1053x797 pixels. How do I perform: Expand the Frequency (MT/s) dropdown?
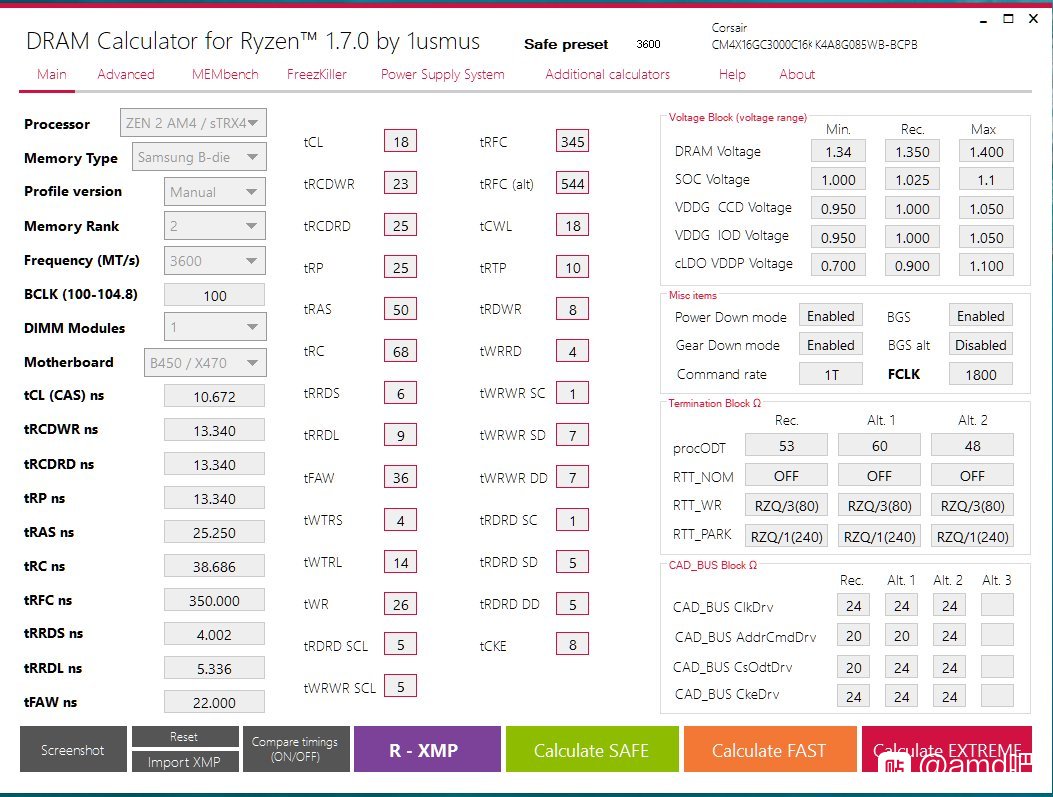click(215, 261)
